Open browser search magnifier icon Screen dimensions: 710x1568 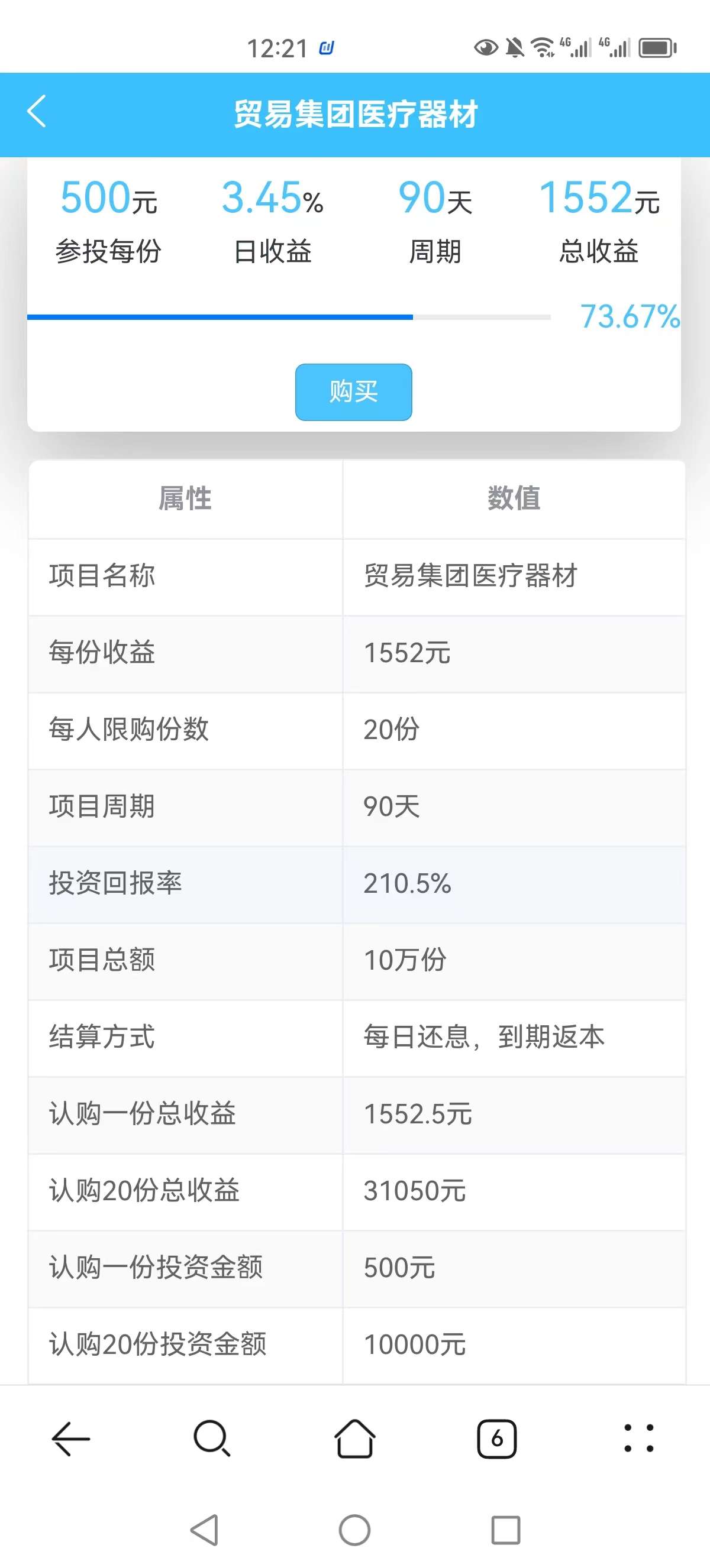point(212,1439)
